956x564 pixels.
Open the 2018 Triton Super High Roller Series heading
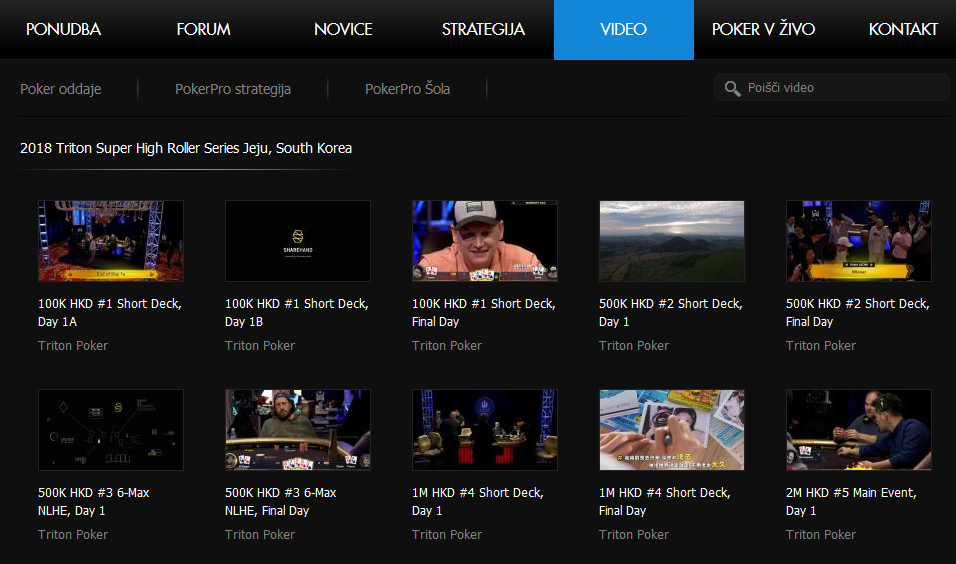tap(186, 148)
